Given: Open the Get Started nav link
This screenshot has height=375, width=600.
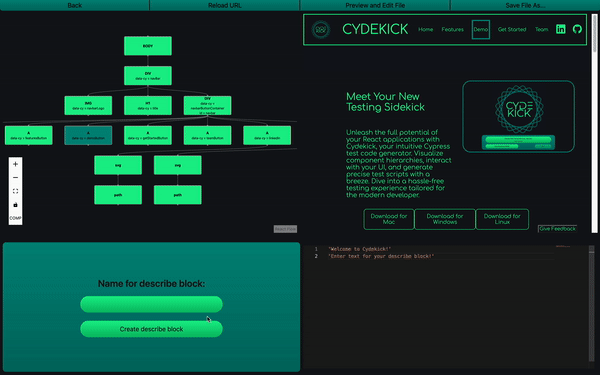Looking at the screenshot, I should (x=512, y=29).
